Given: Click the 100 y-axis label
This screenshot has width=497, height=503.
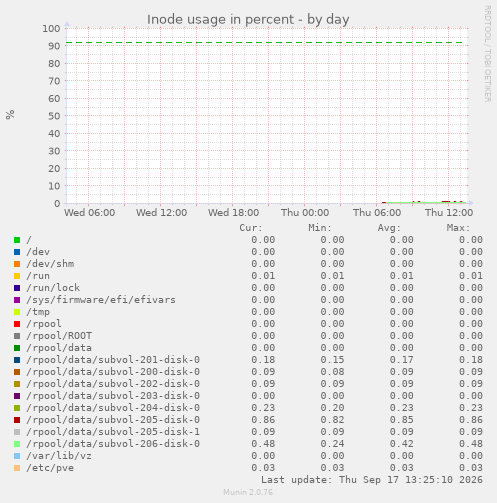Looking at the screenshot, I should click(51, 29).
